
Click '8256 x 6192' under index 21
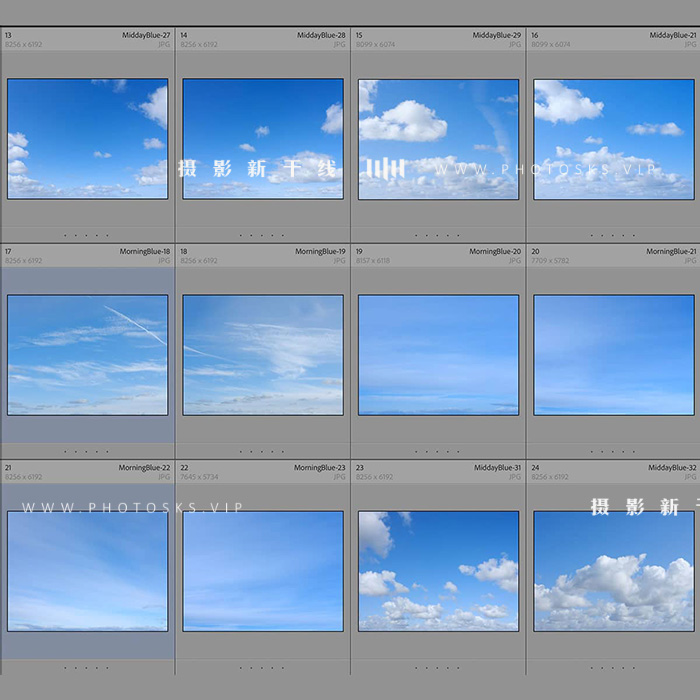click(x=24, y=477)
